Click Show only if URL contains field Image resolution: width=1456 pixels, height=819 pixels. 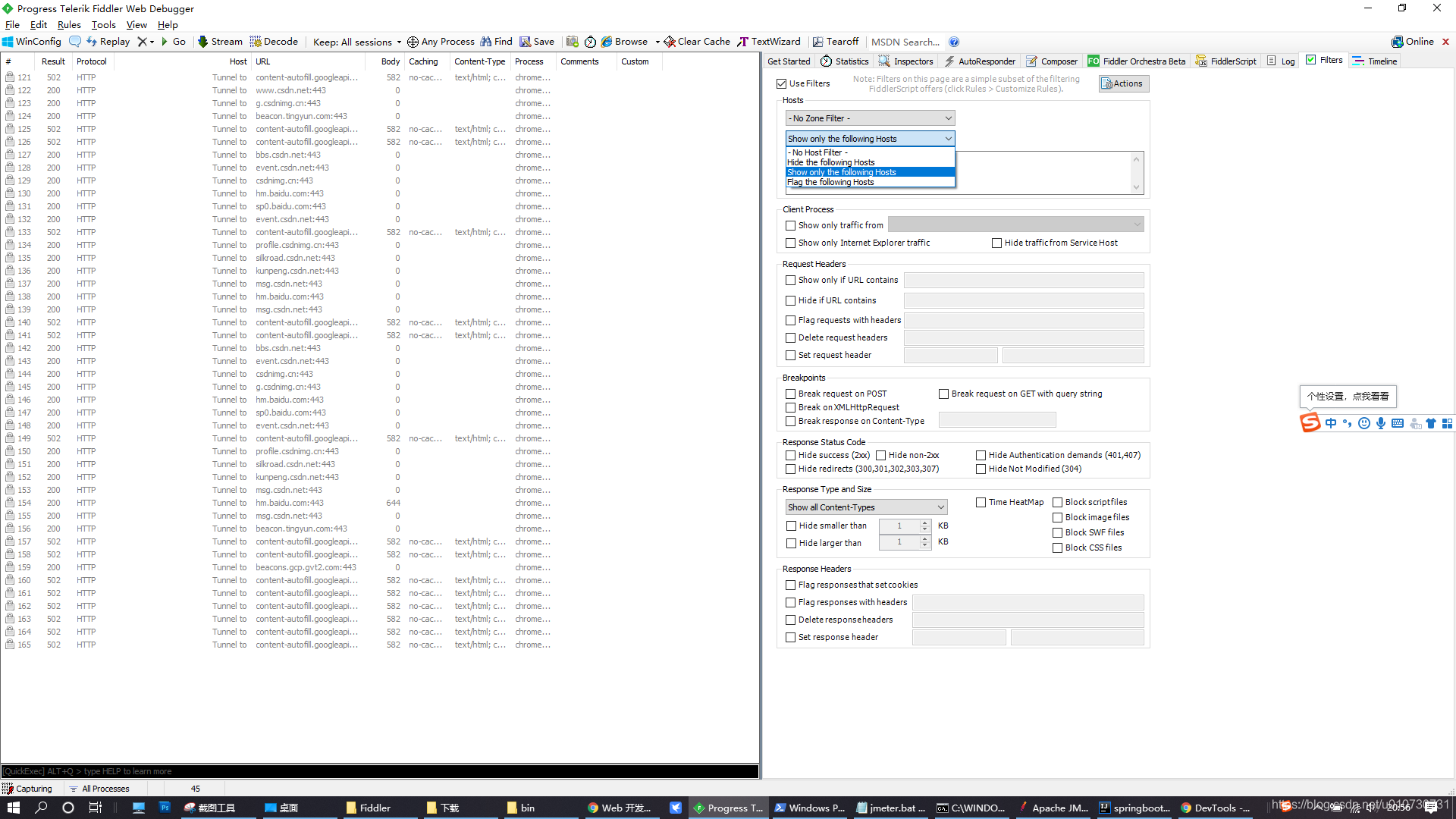click(x=1024, y=280)
